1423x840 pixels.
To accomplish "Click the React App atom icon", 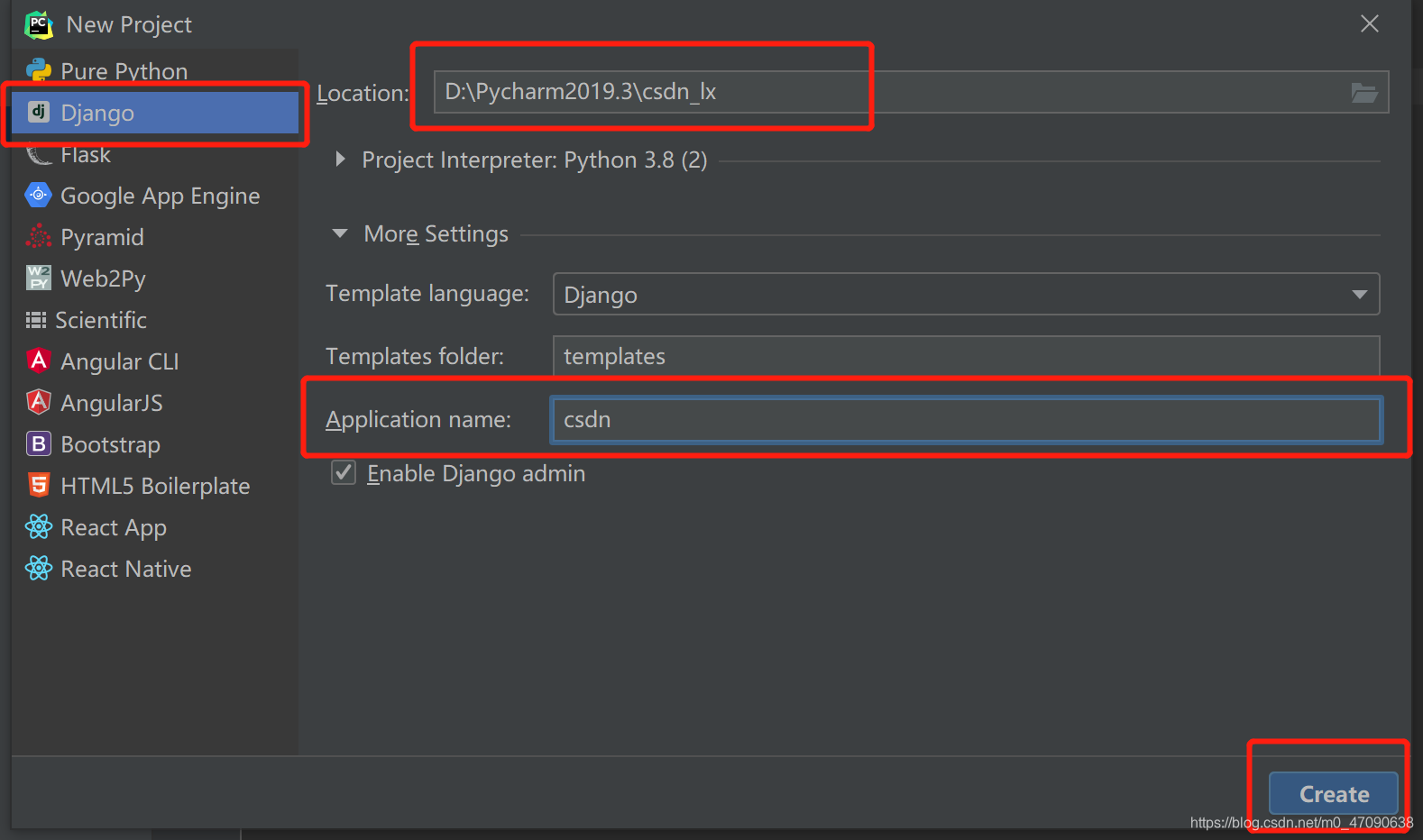I will [x=38, y=526].
